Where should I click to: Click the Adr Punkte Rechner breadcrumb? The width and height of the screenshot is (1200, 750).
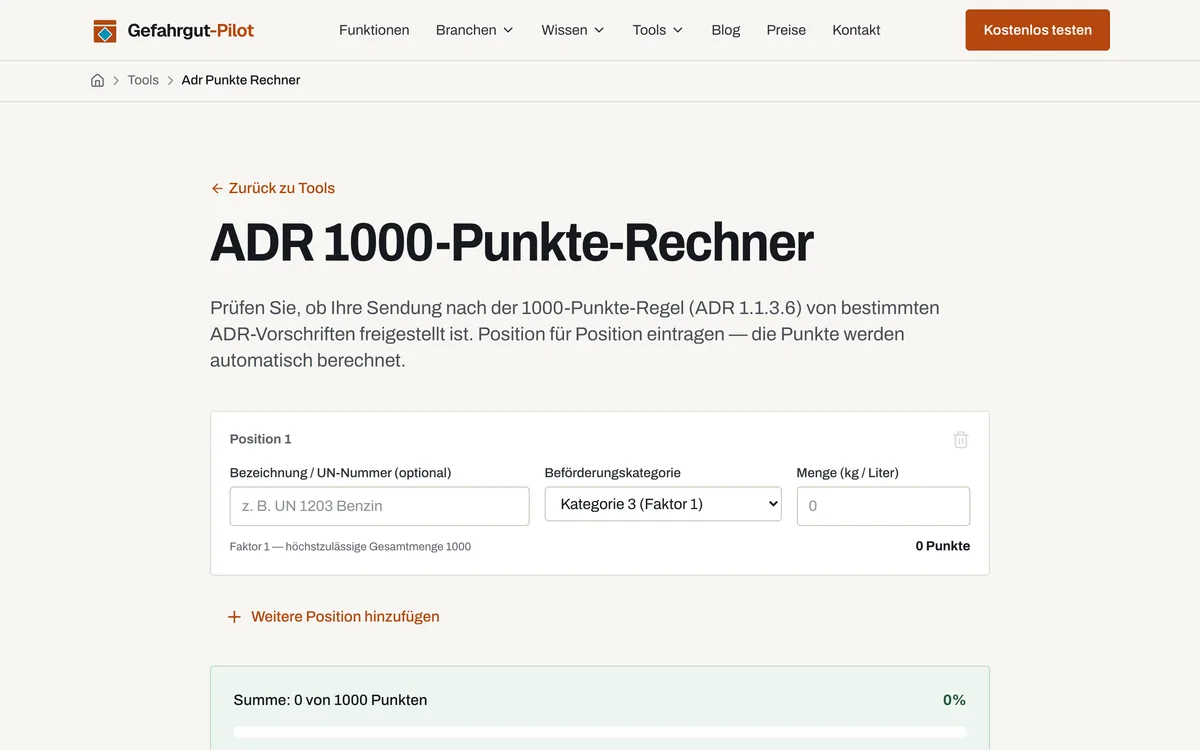241,80
